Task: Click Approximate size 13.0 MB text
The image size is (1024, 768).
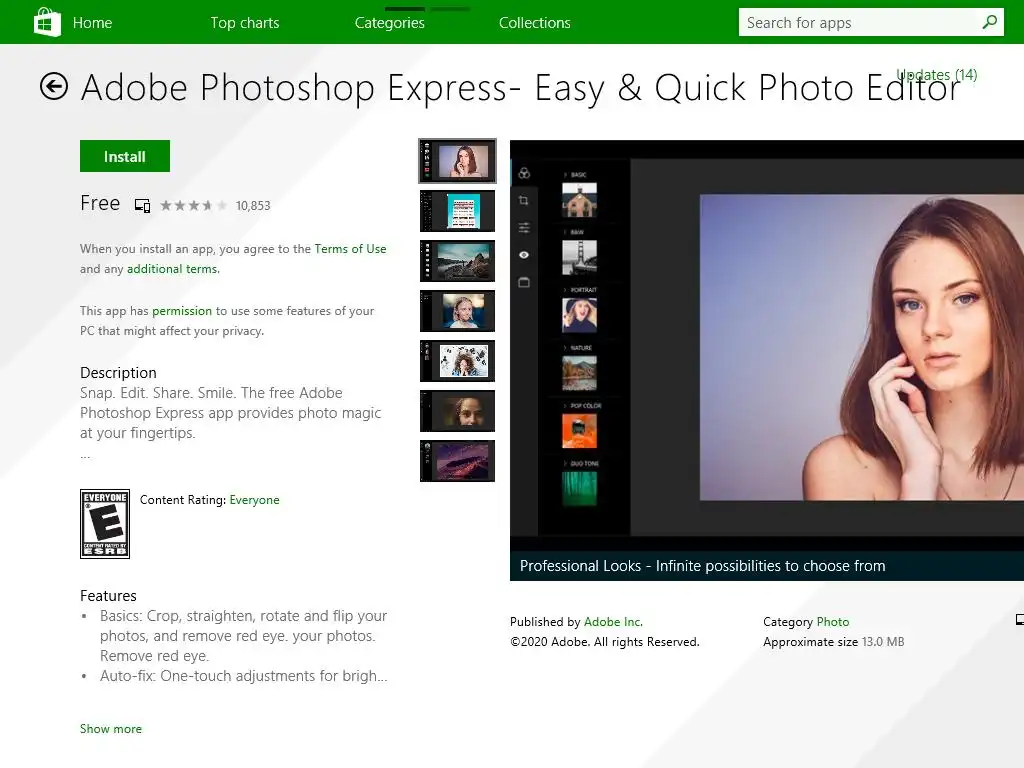Action: click(x=833, y=642)
